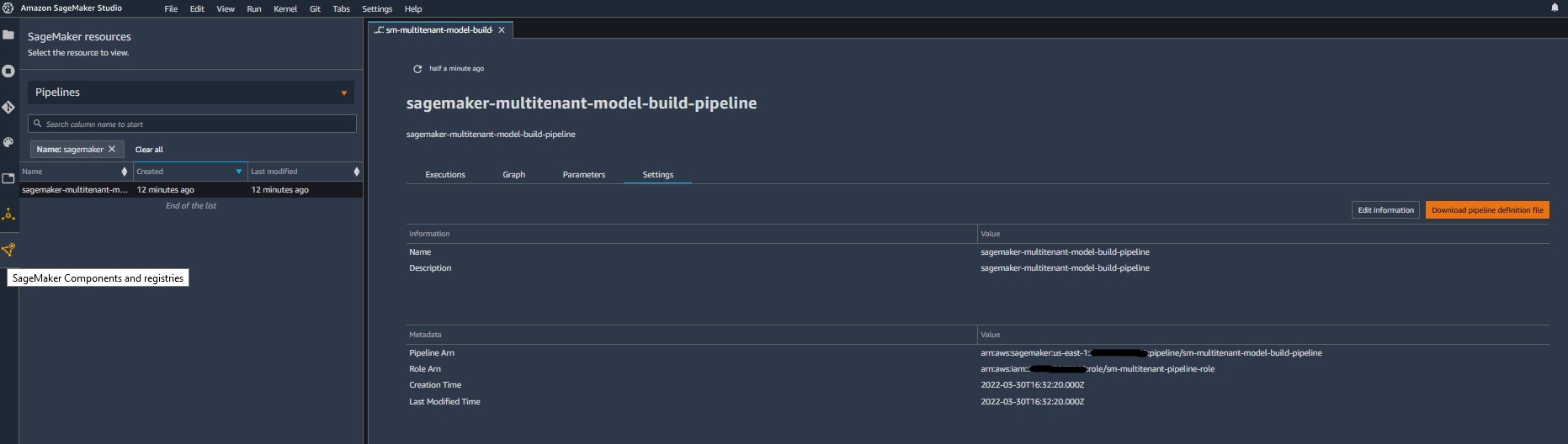Select the sagemaker-multitenant-m... pipeline row
This screenshot has width=1568, height=444.
coord(191,190)
